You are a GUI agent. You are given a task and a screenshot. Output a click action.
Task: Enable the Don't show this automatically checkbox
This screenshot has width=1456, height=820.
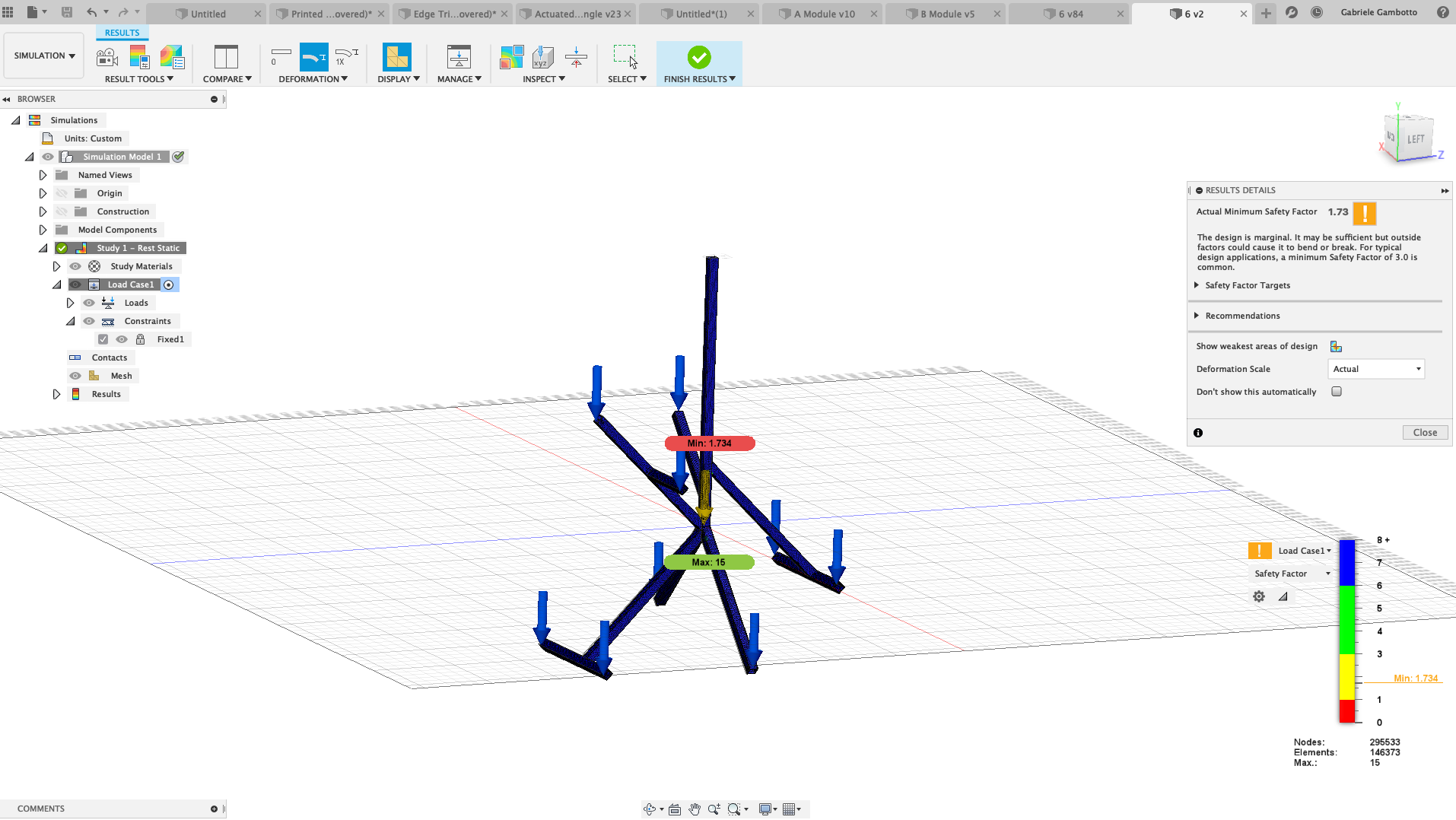[x=1337, y=391]
